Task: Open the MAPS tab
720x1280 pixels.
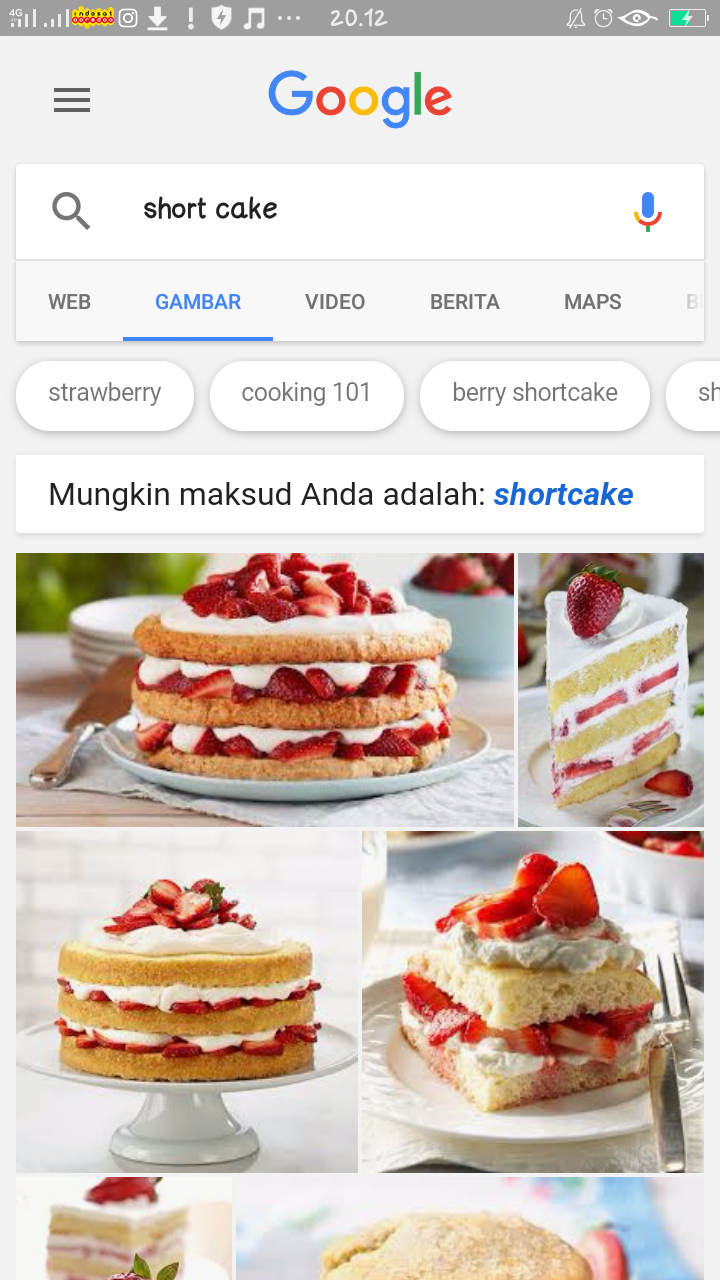Action: (593, 302)
